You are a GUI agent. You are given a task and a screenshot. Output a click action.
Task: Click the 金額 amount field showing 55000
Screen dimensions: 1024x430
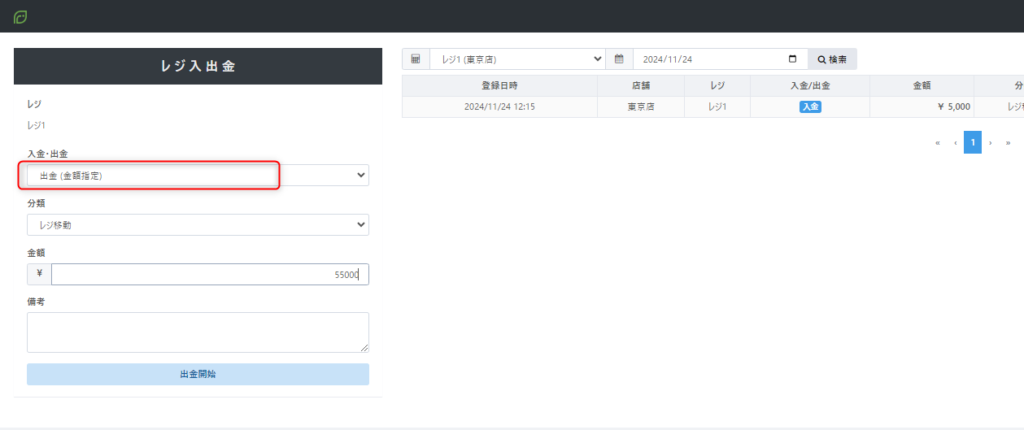[210, 274]
